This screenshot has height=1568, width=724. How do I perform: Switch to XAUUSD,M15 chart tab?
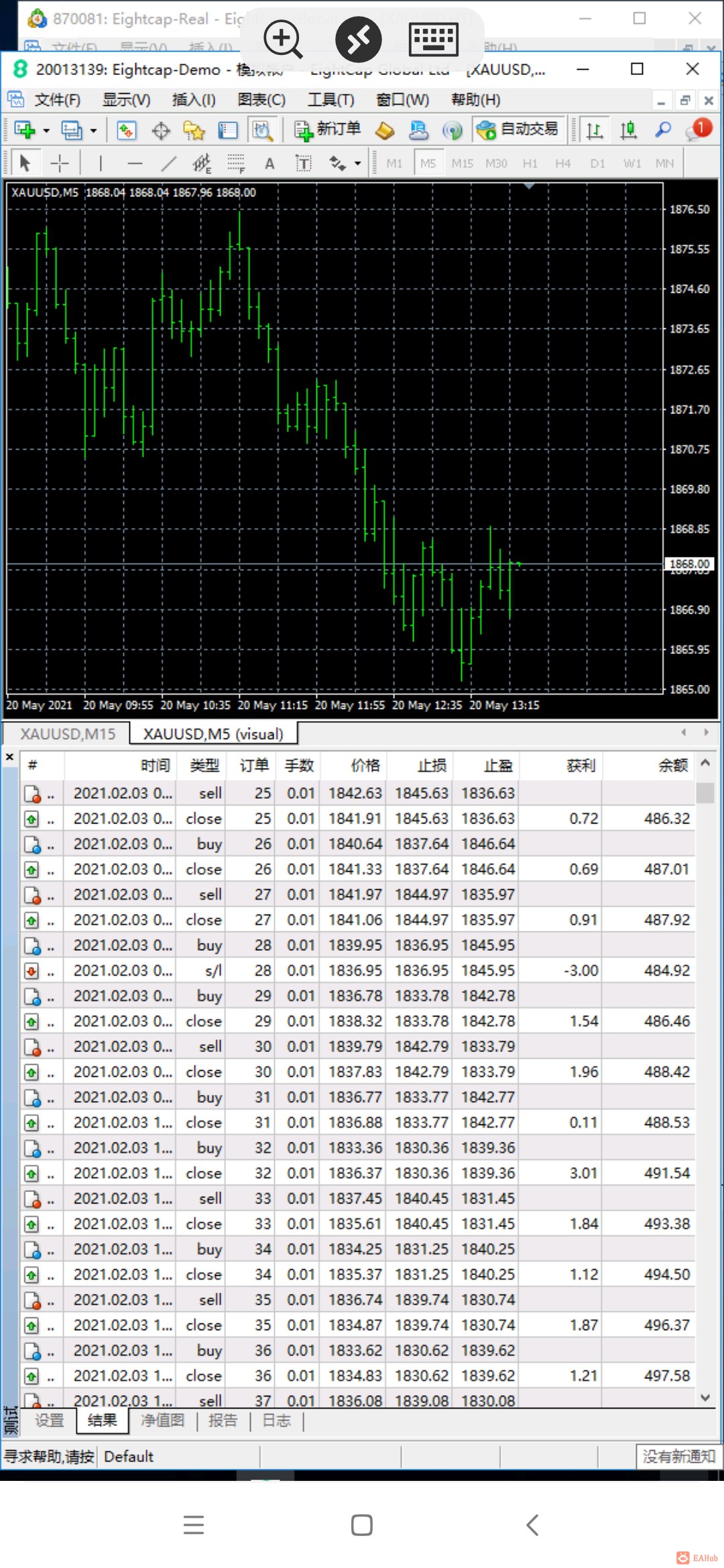68,734
